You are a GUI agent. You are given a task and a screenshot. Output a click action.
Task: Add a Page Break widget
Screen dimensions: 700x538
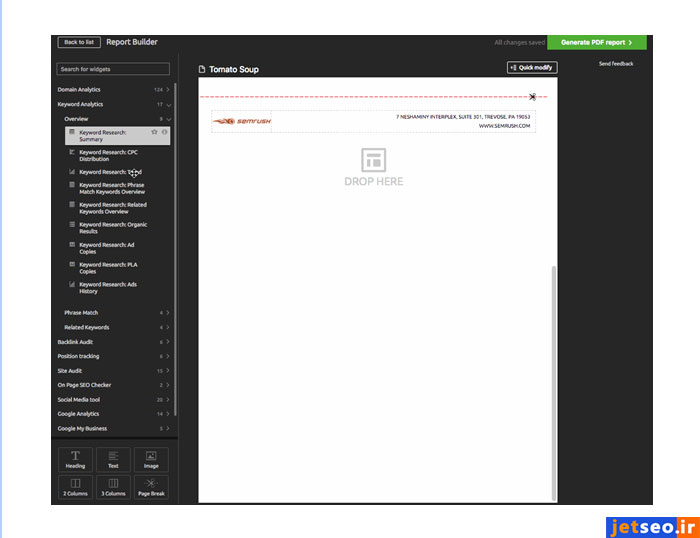(x=151, y=487)
